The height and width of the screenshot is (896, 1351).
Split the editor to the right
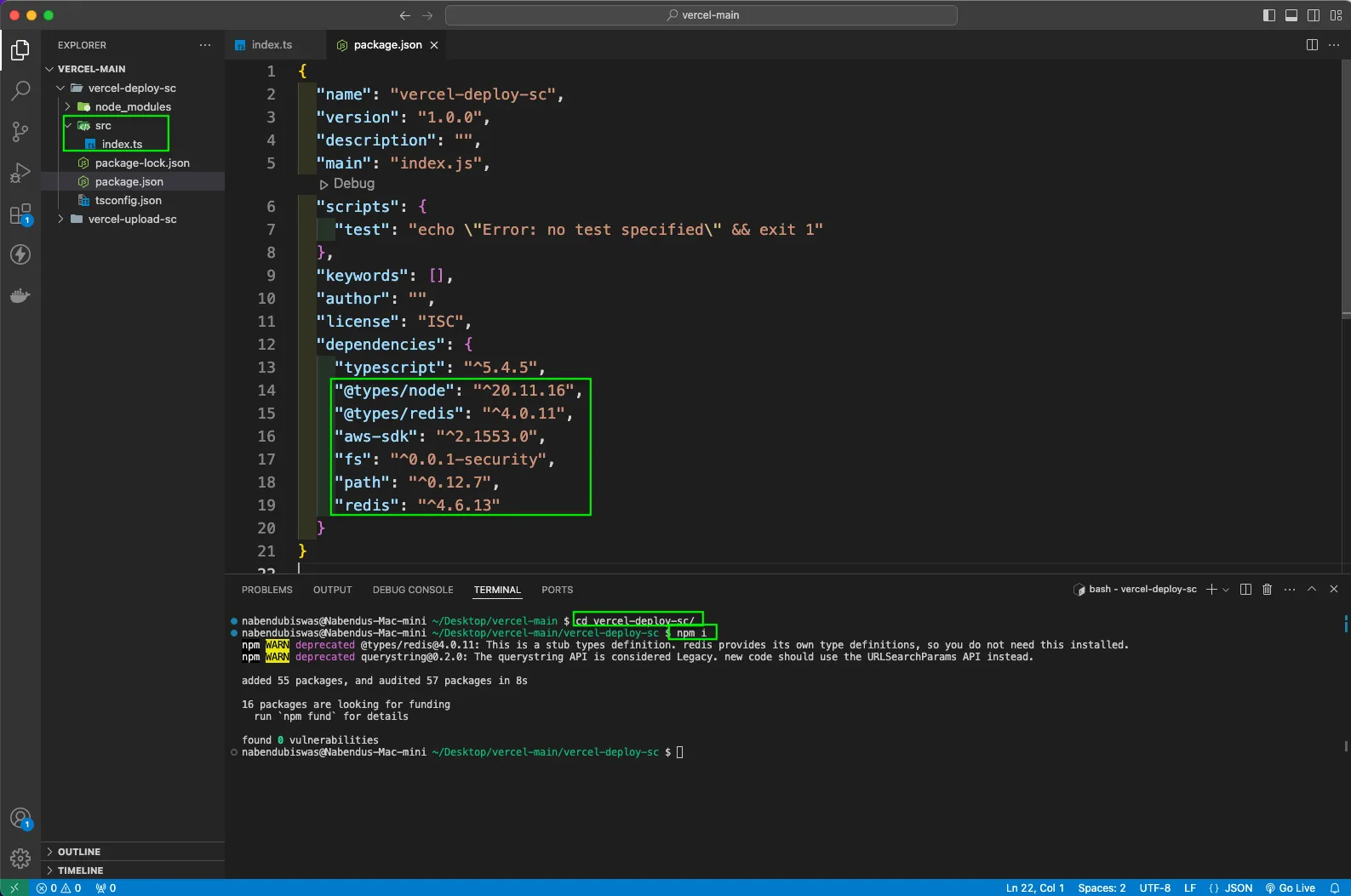click(x=1312, y=45)
